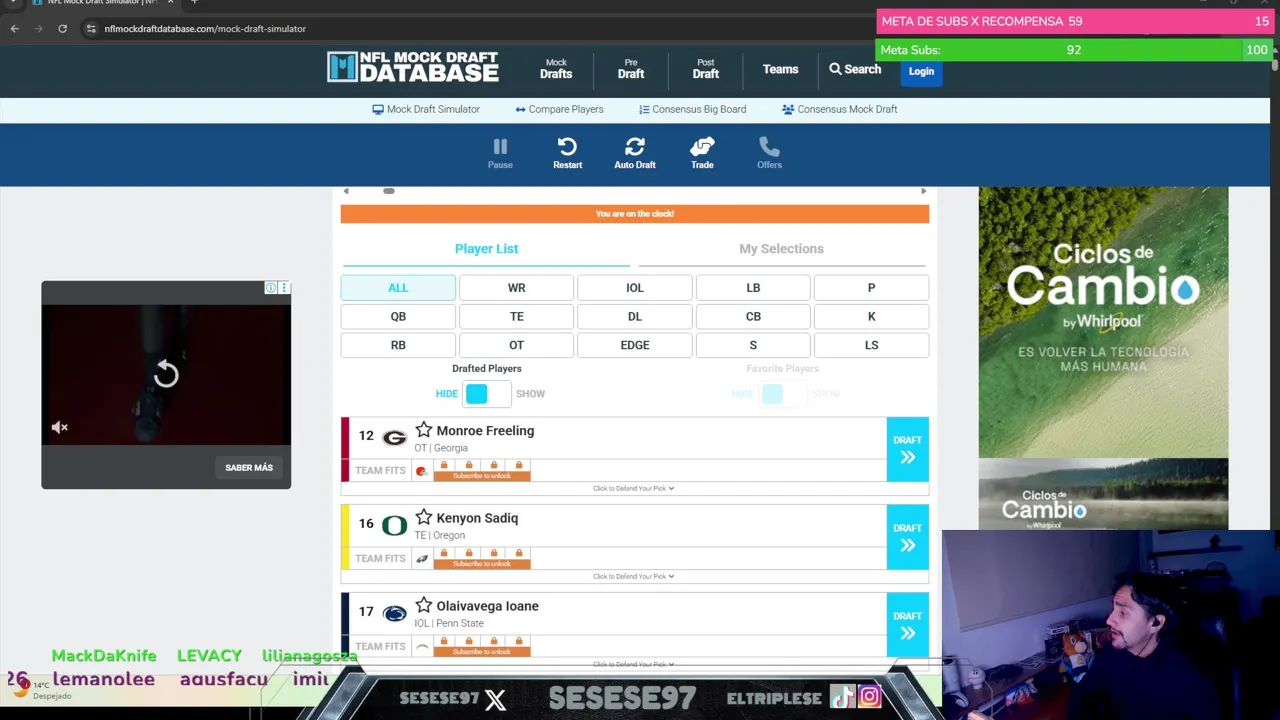Open Search with the magnifier
Viewport: 1280px width, 720px height.
click(x=855, y=69)
